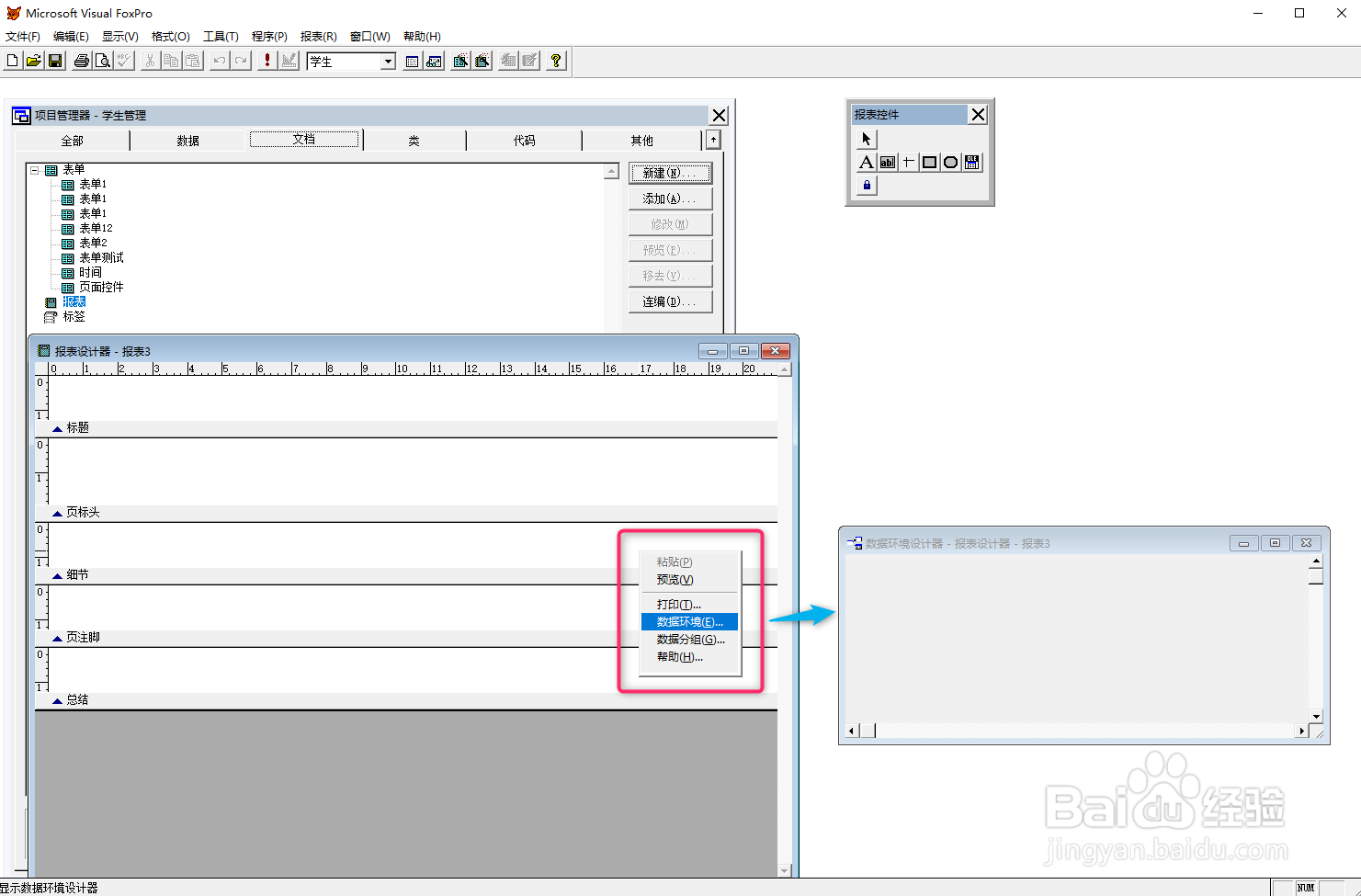The width and height of the screenshot is (1361, 896).
Task: Click the Open file toolbar icon
Action: tap(34, 61)
